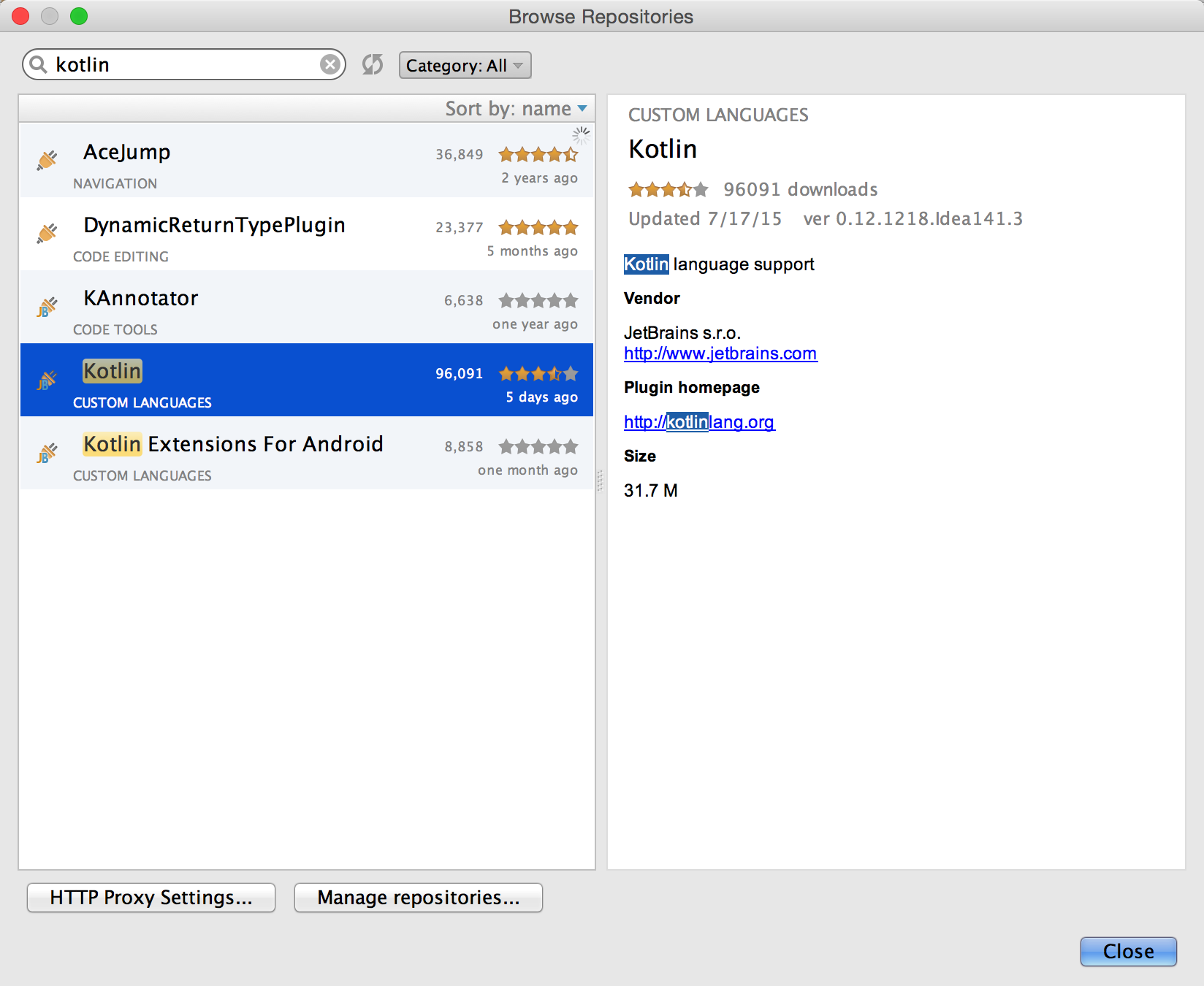Click Kotlin Extensions star rating
1204x986 pixels.
(x=538, y=446)
